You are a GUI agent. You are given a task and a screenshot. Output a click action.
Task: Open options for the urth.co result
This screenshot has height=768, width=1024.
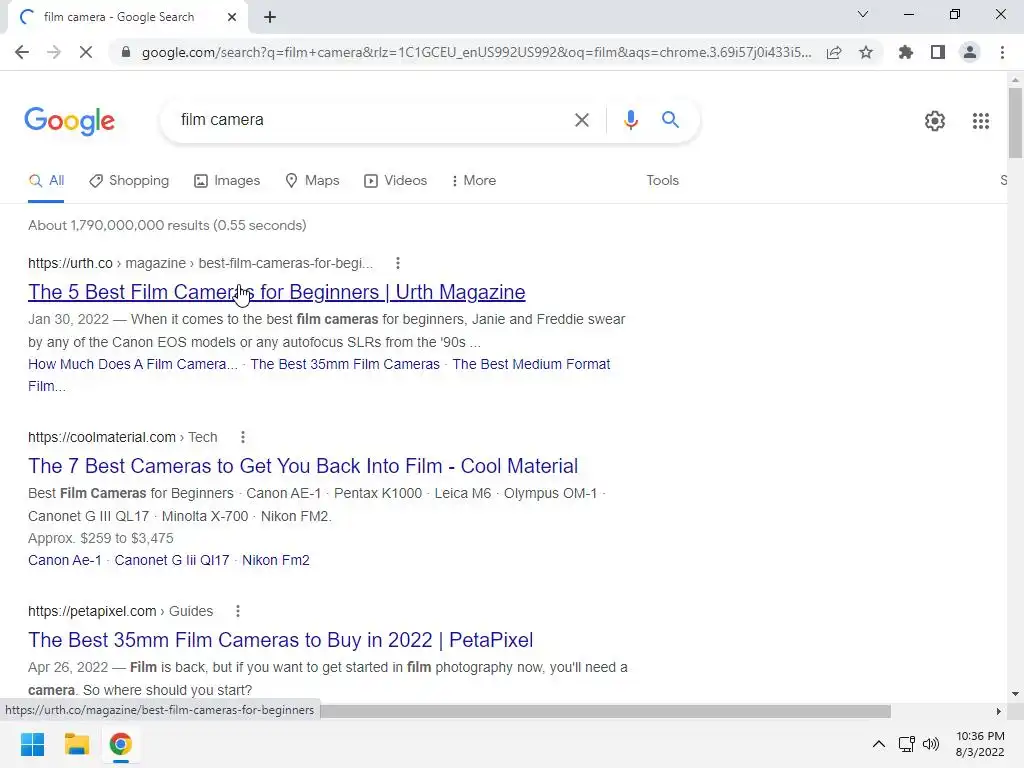[x=398, y=263]
